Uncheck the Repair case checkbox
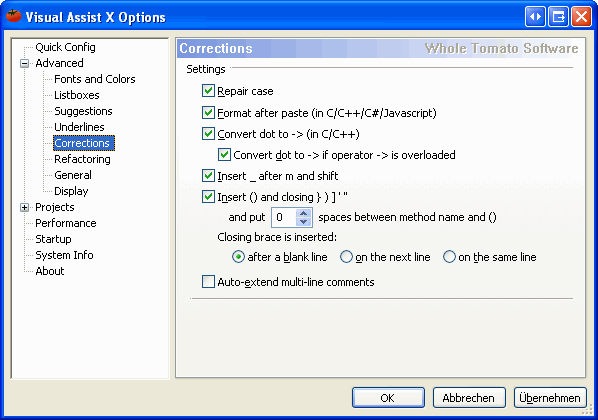 208,91
